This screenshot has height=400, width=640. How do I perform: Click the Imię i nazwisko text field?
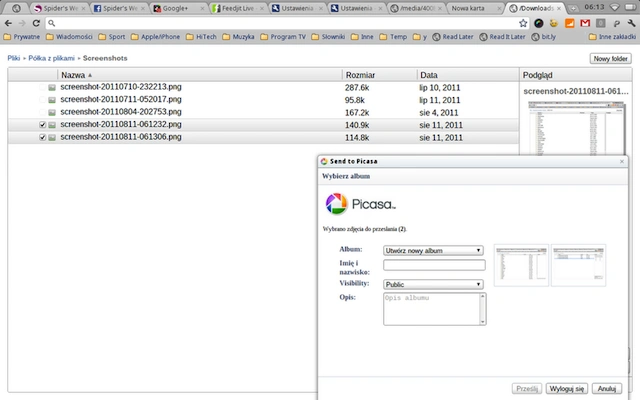click(434, 265)
